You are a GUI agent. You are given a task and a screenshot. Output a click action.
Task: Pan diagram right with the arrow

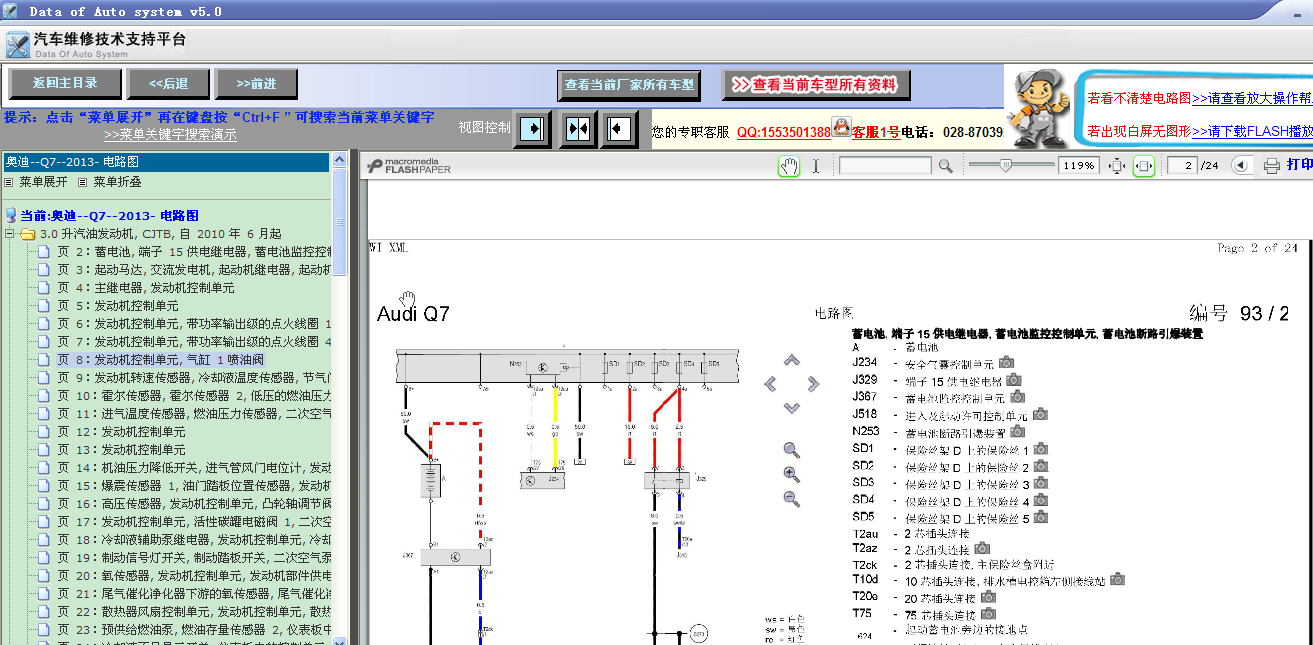tap(813, 384)
